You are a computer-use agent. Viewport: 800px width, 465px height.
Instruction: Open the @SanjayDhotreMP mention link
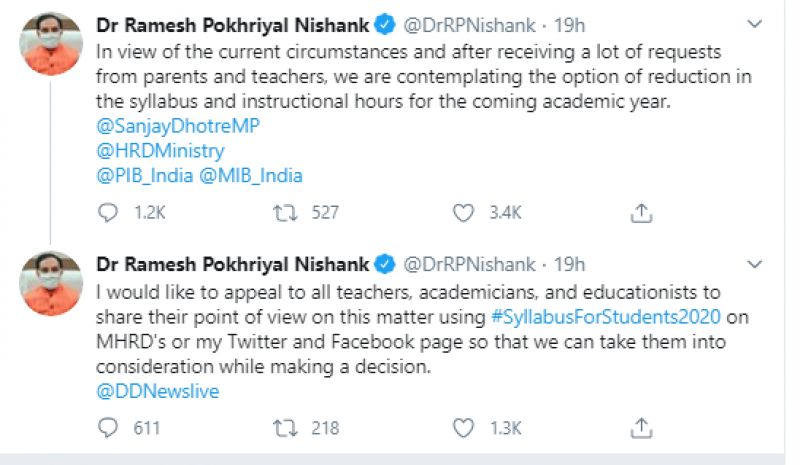click(x=171, y=128)
